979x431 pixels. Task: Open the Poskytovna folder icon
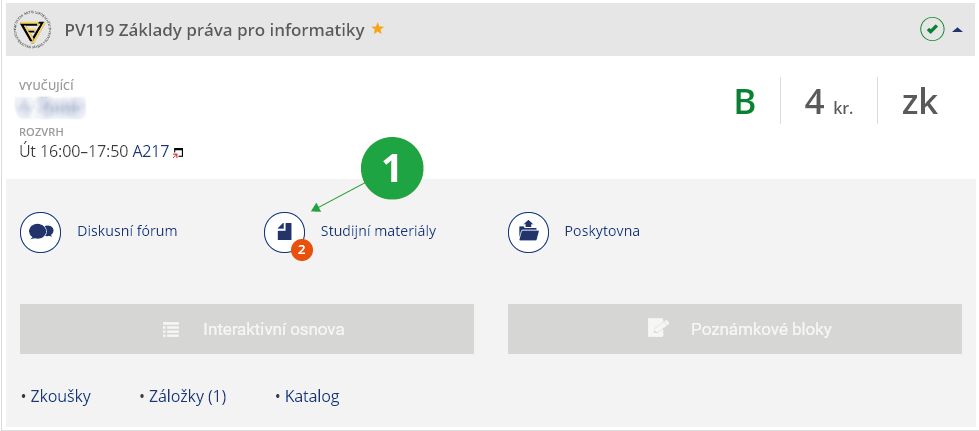[x=529, y=231]
